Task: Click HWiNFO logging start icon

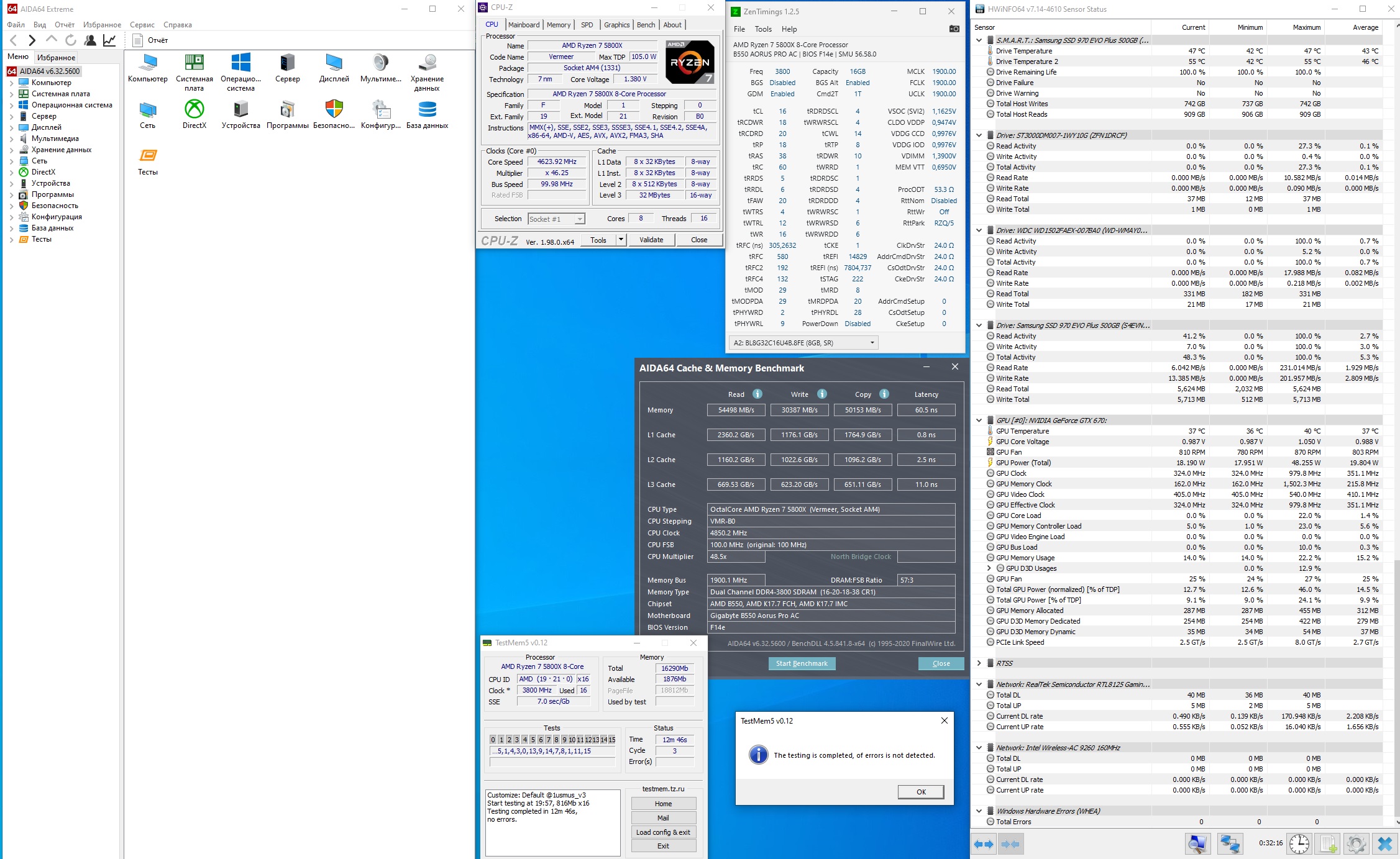Action: [1328, 843]
